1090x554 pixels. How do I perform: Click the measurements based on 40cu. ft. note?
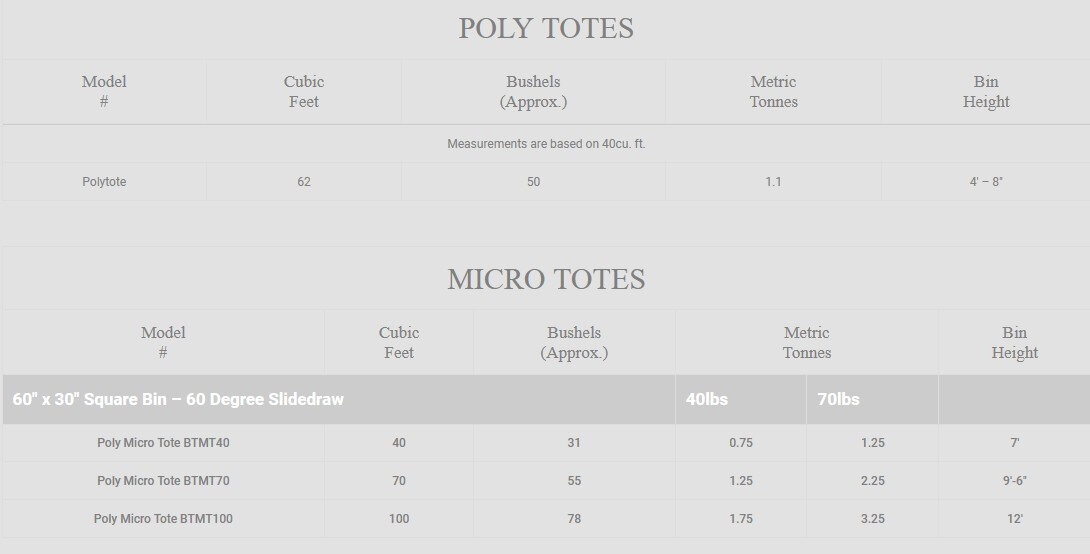[x=546, y=144]
